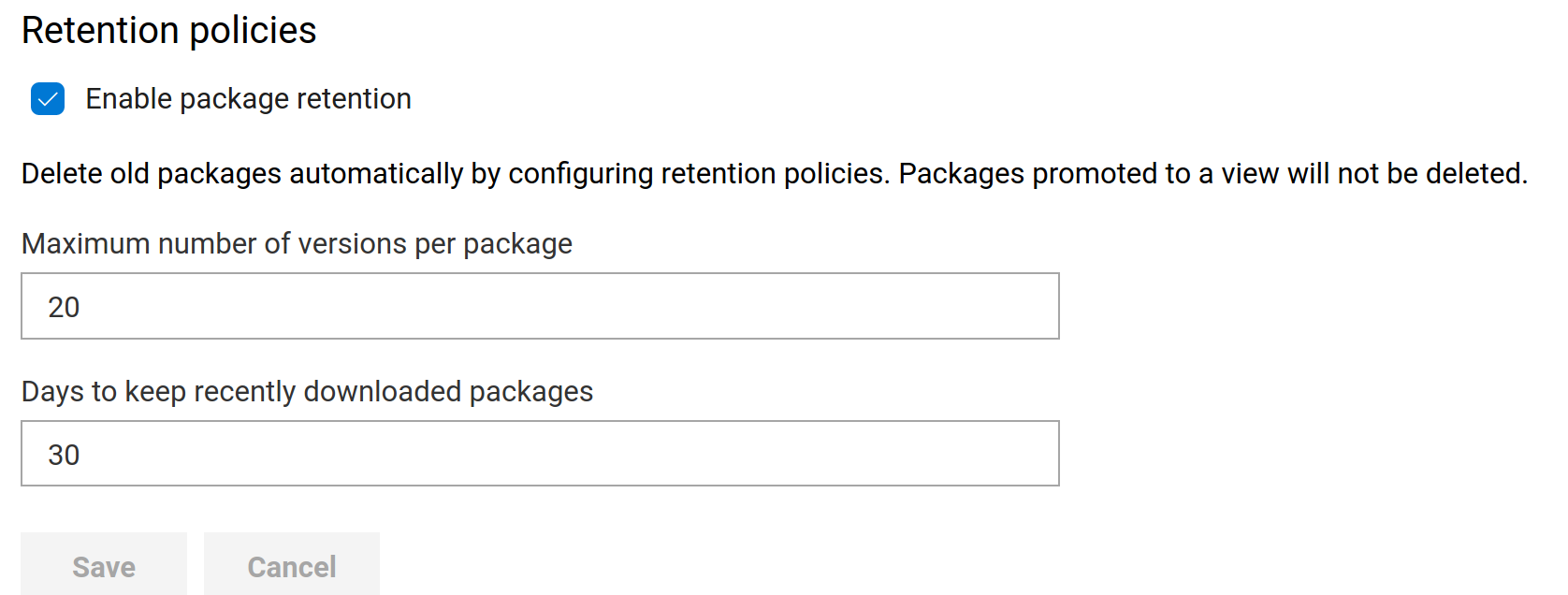Select the Retention policies heading

click(169, 29)
